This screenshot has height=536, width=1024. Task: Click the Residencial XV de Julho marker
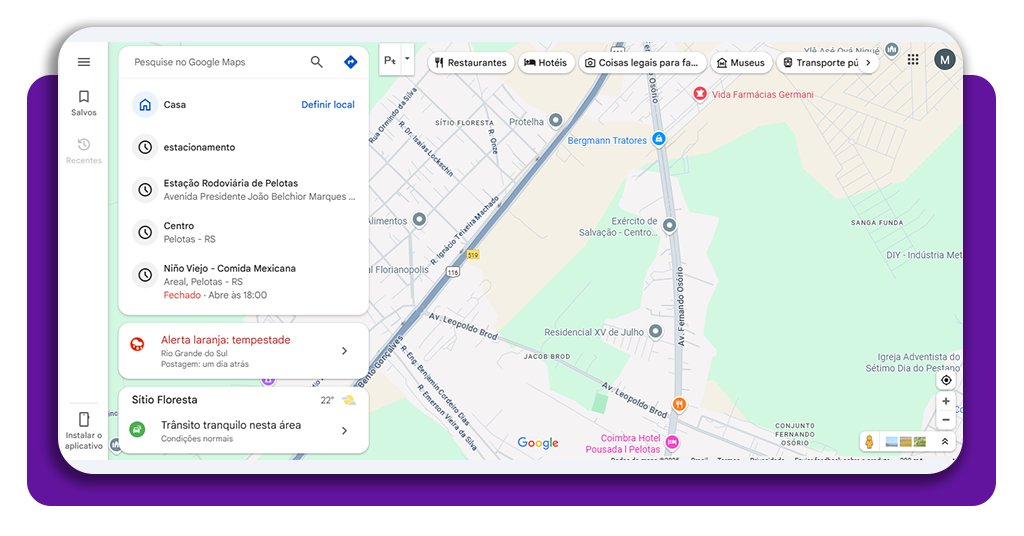pos(655,332)
